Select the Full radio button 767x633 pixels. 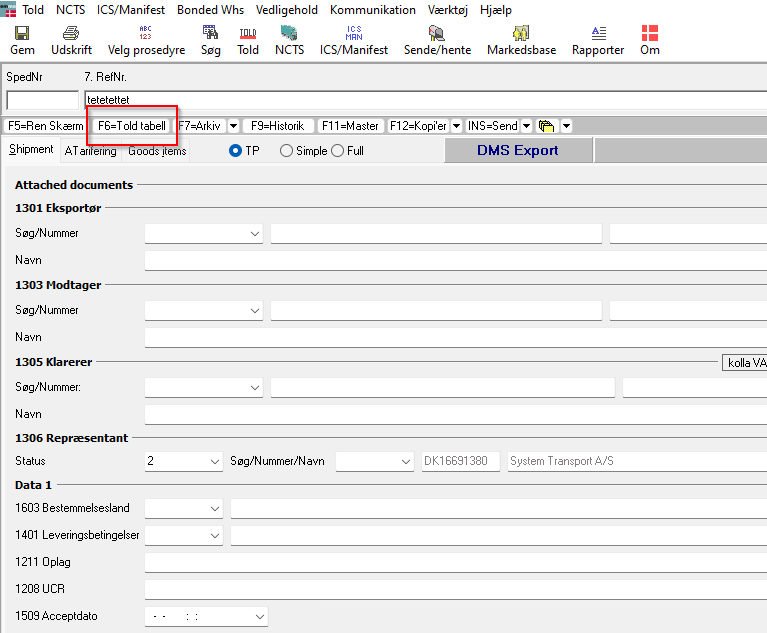[337, 151]
